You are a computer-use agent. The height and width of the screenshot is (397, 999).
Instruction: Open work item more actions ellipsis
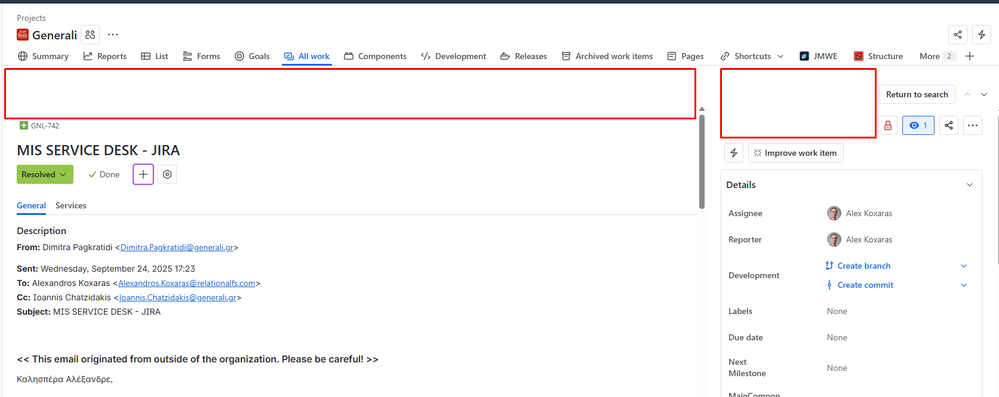click(x=972, y=126)
